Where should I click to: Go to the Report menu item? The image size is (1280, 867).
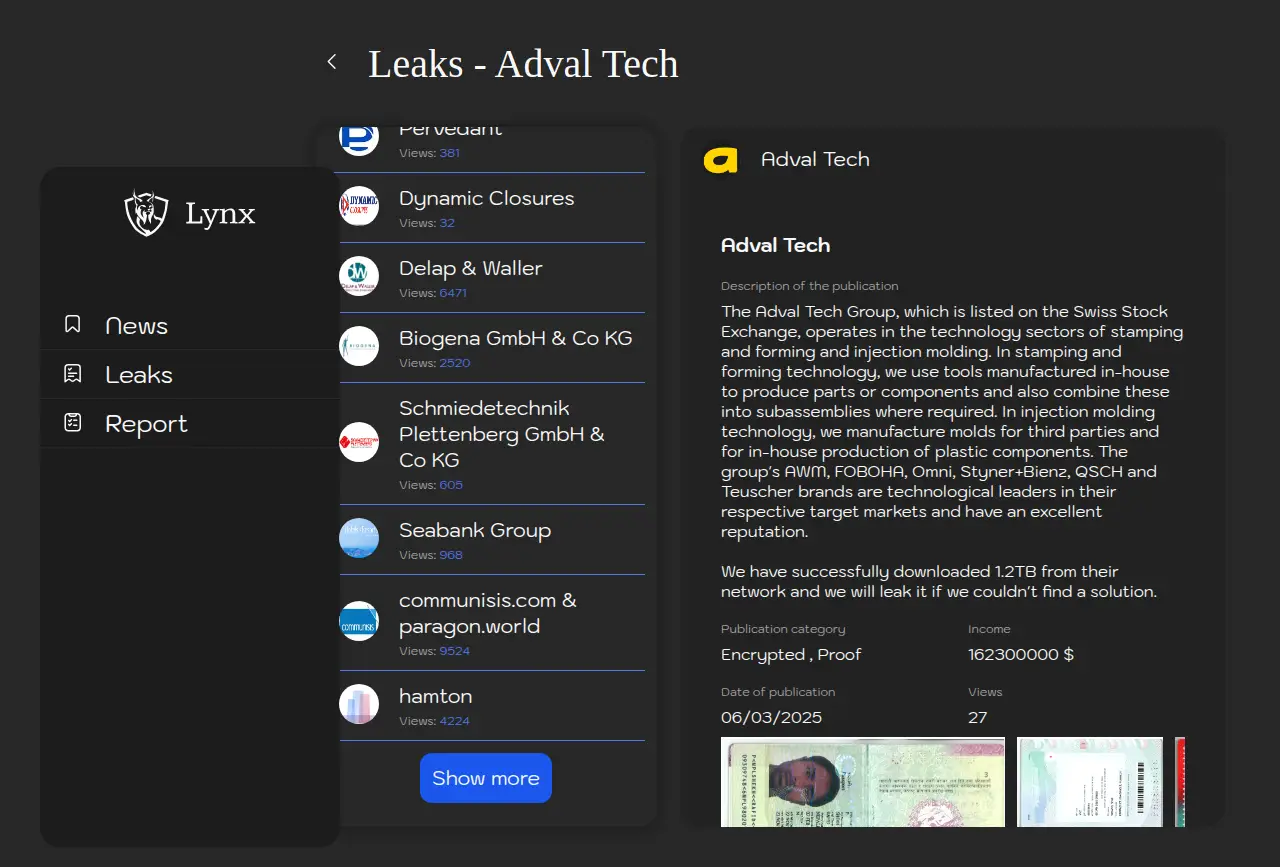146,424
